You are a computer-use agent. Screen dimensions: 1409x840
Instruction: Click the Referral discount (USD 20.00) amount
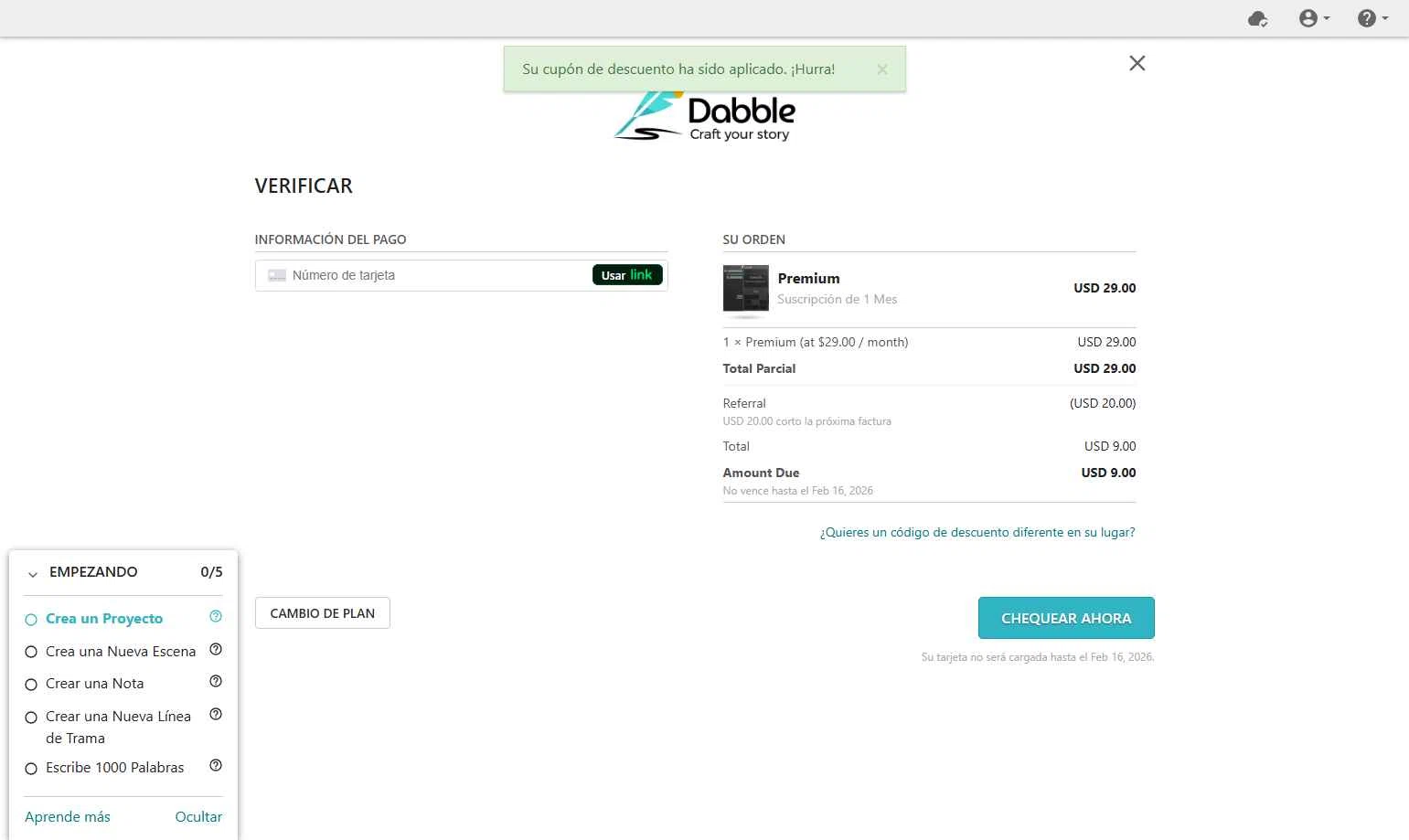tap(1103, 403)
